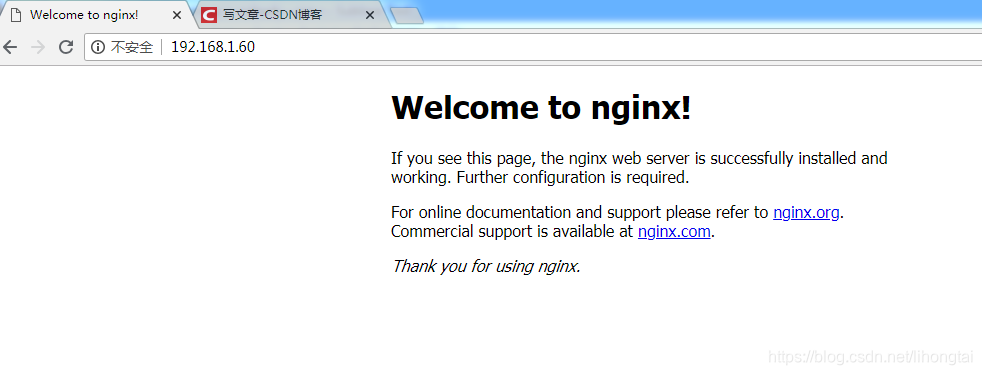Open the nginx.com link
This screenshot has width=982, height=375.
point(674,232)
